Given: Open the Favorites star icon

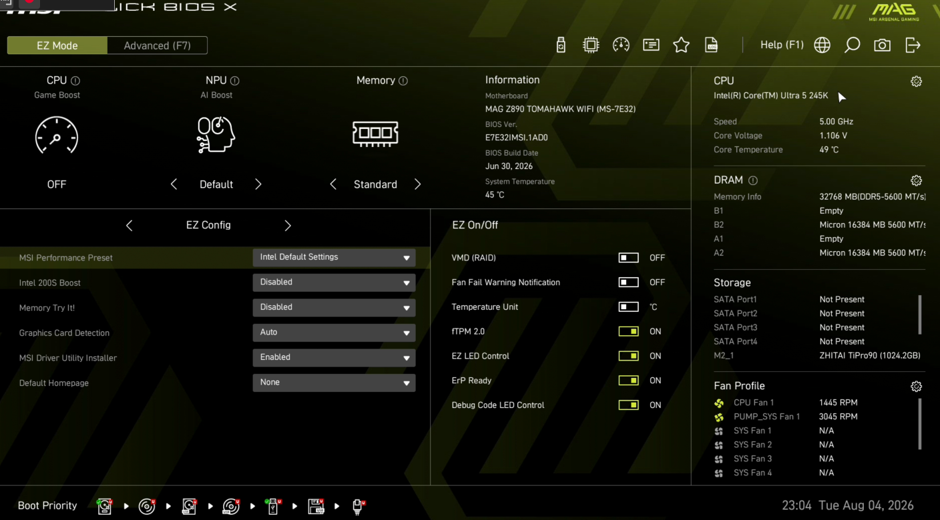Looking at the screenshot, I should 681,45.
